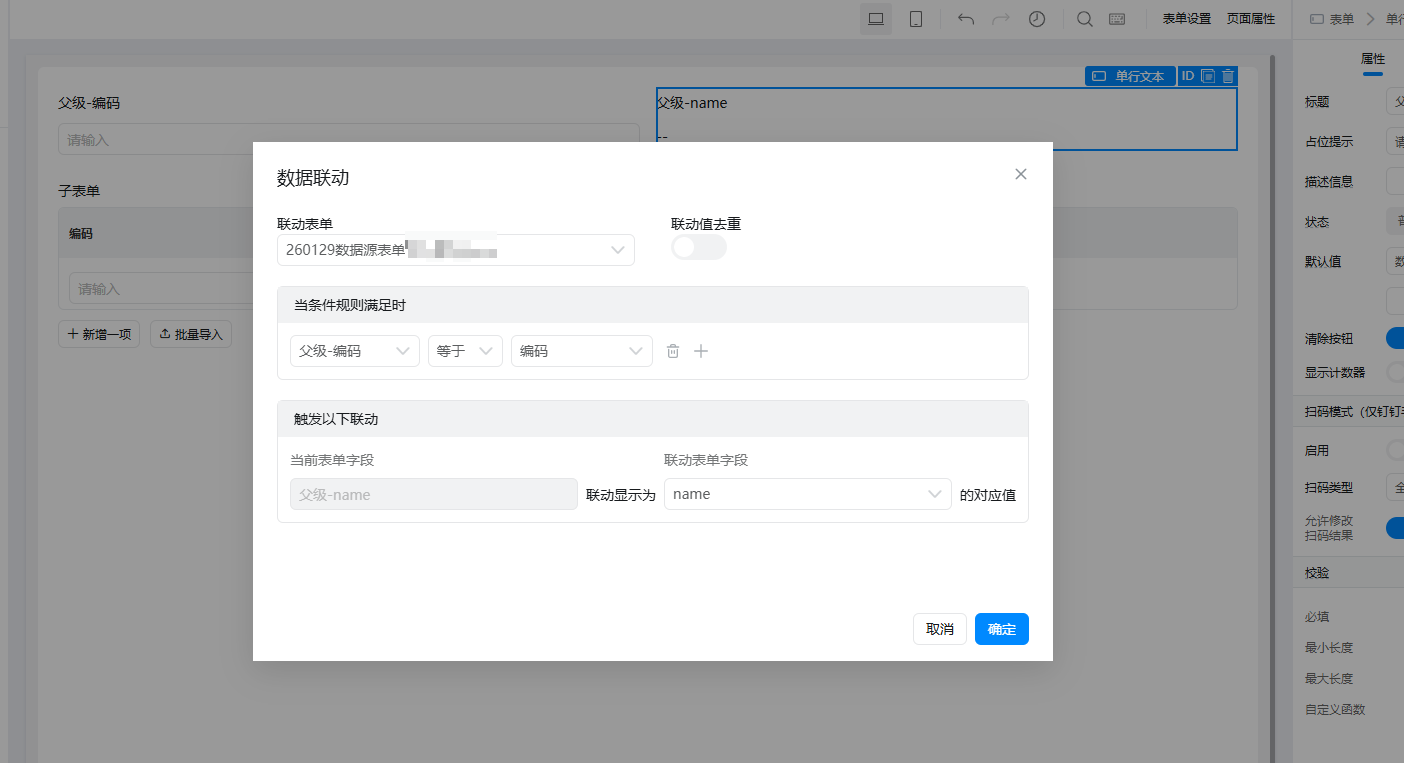
Task: Click the ID badge on selected field
Action: (1188, 76)
